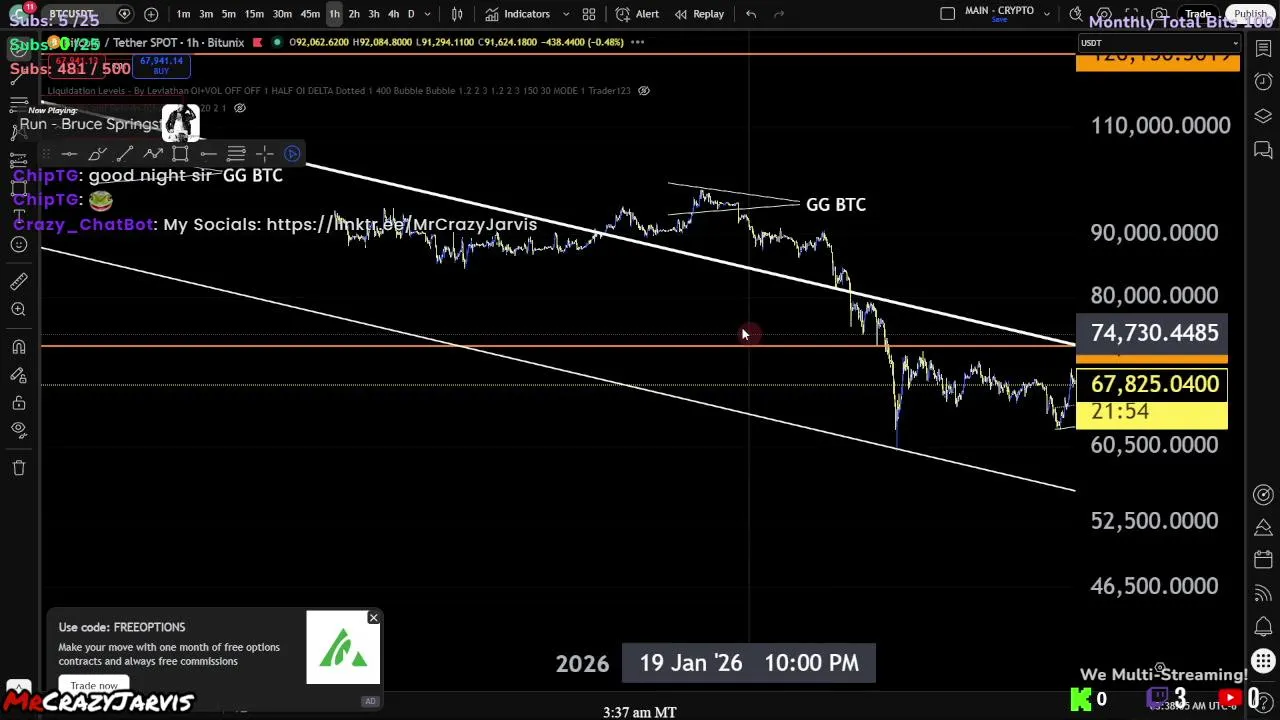Open the candlestick chart type selector

click(457, 14)
